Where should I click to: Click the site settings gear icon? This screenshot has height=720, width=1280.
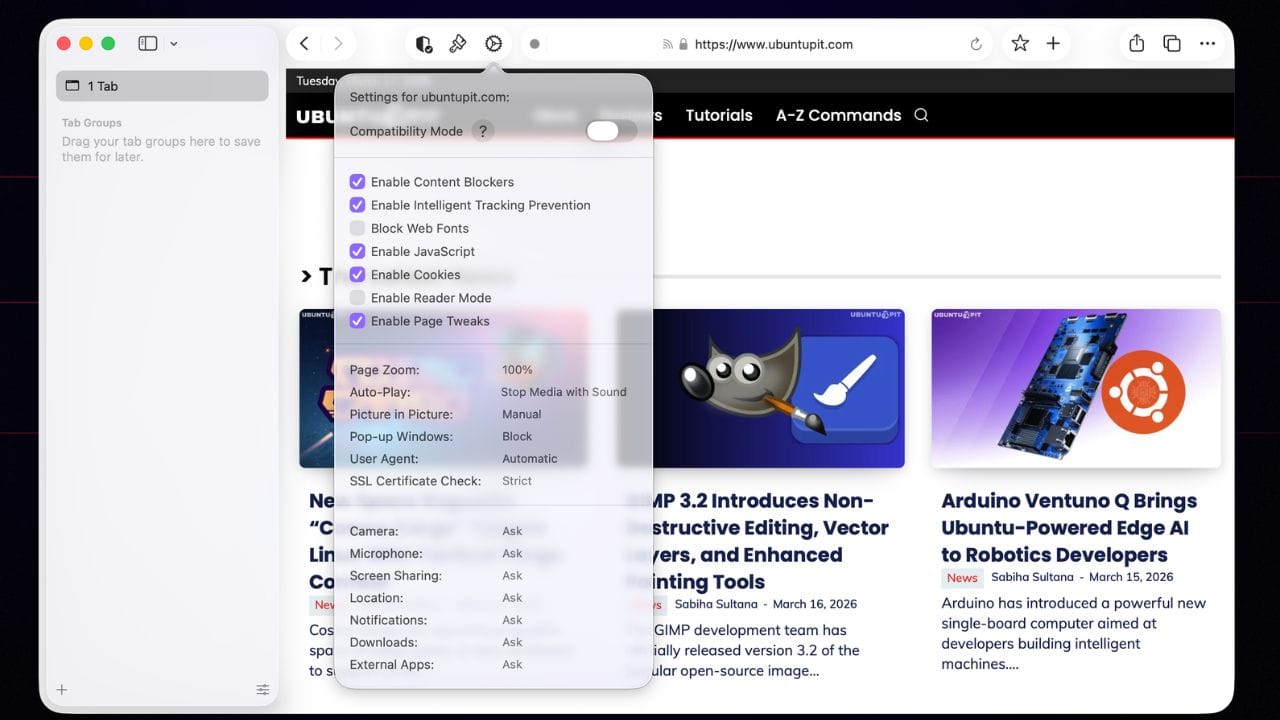tap(492, 44)
